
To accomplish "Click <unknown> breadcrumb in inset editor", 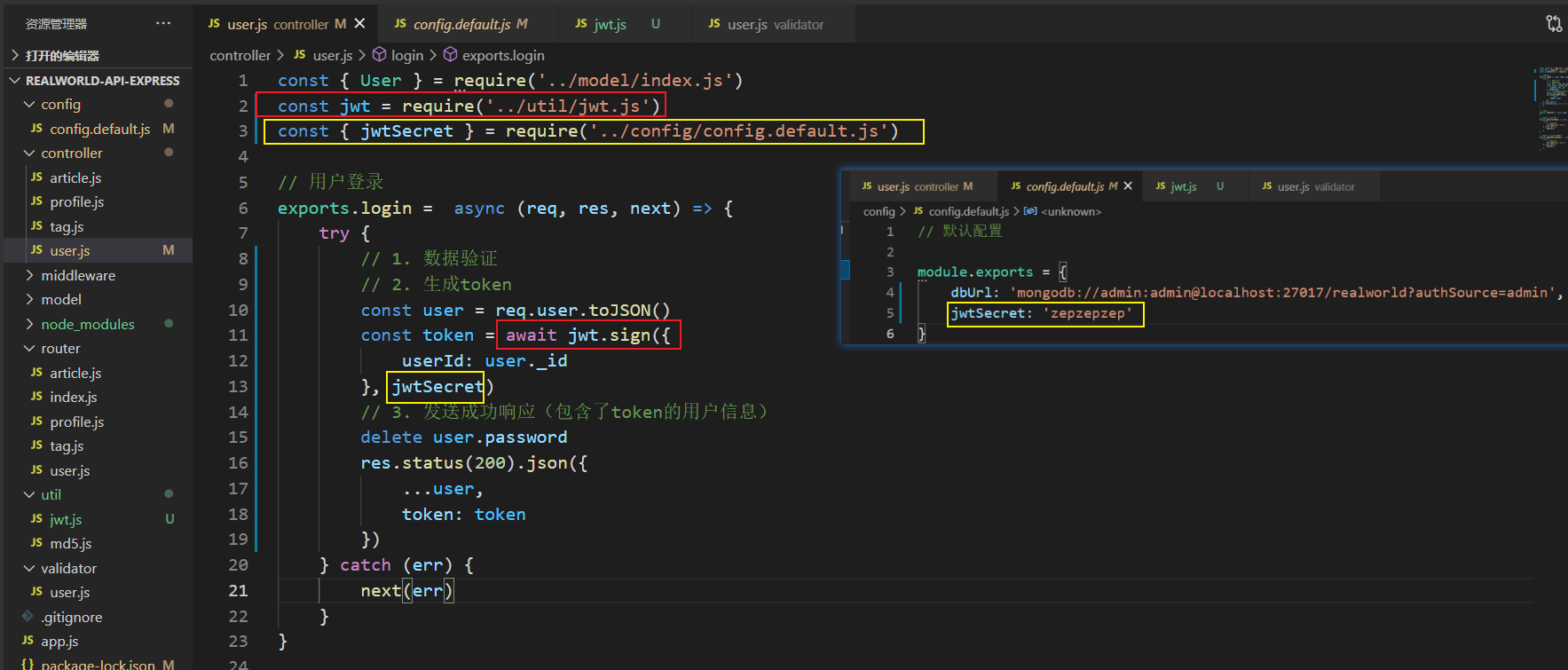I will pos(1071,211).
